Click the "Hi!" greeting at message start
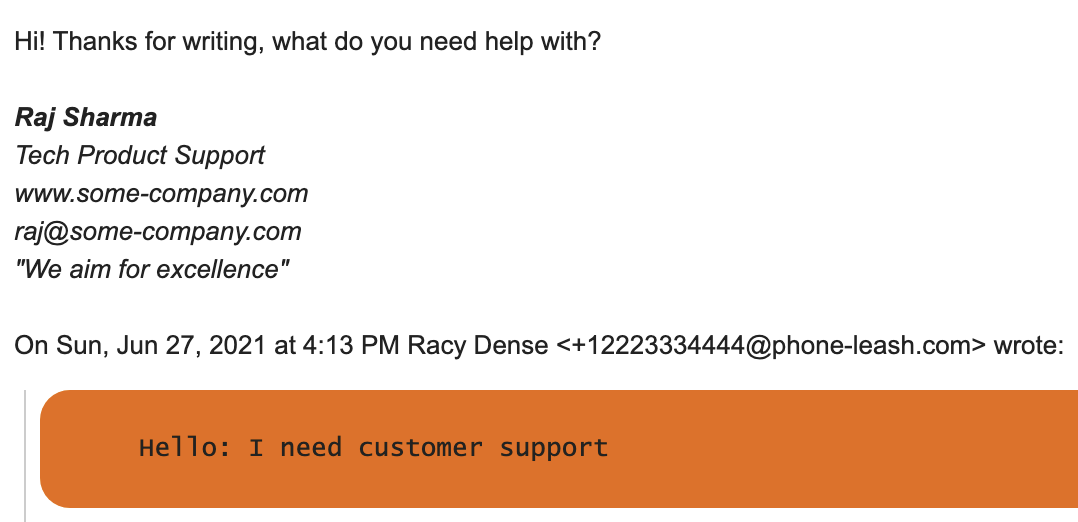Image resolution: width=1078 pixels, height=522 pixels. 30,42
